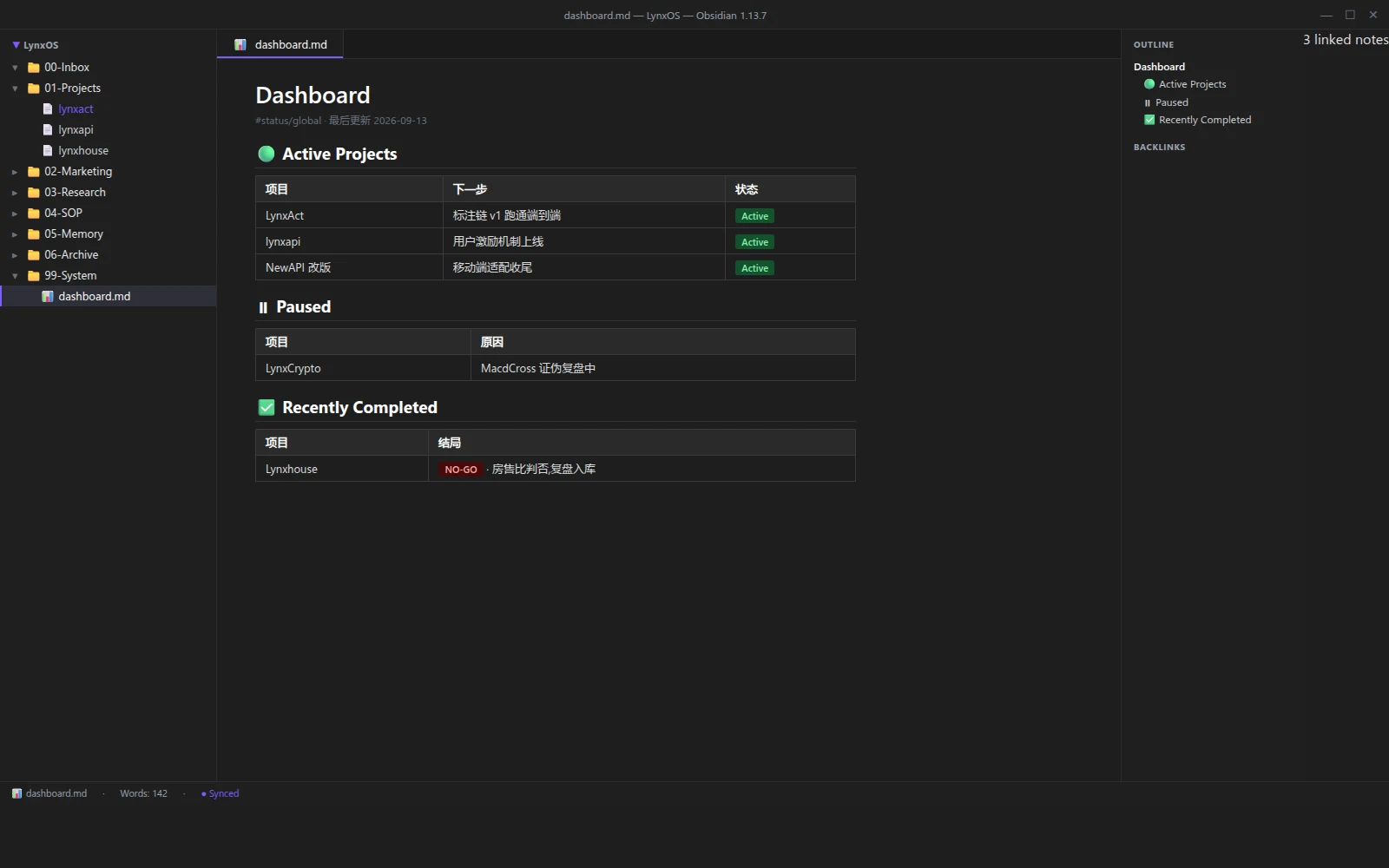This screenshot has width=1389, height=868.
Task: Jump to Dashboard in the outline
Action: pos(1159,67)
